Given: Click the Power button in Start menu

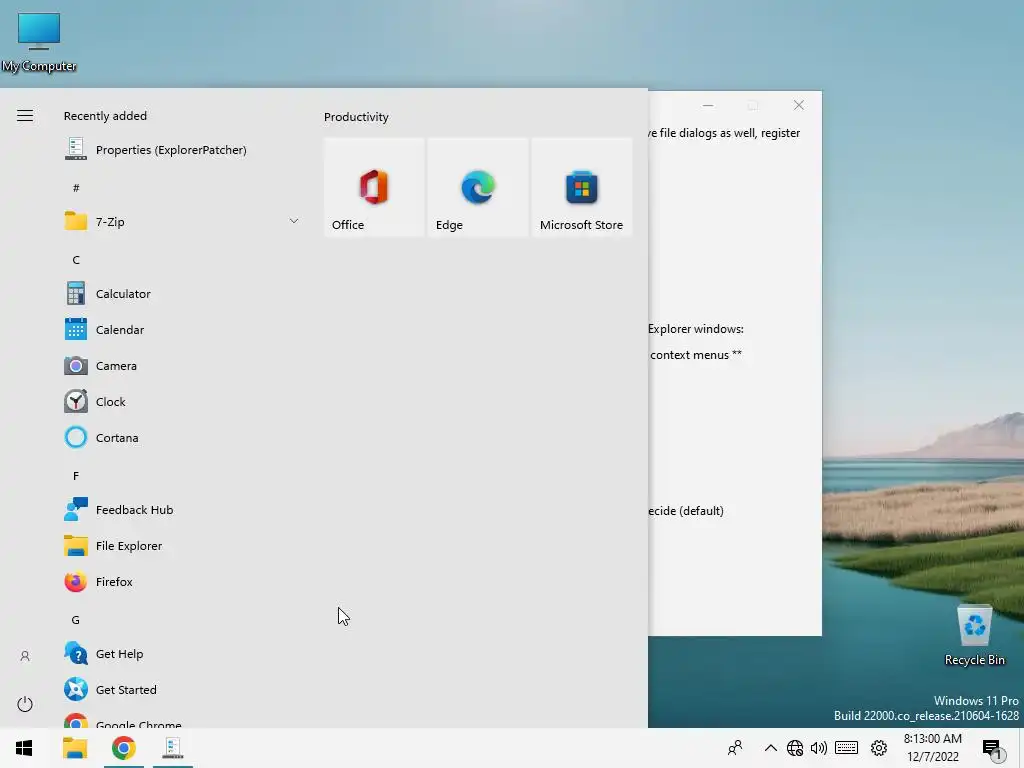Looking at the screenshot, I should tap(25, 704).
